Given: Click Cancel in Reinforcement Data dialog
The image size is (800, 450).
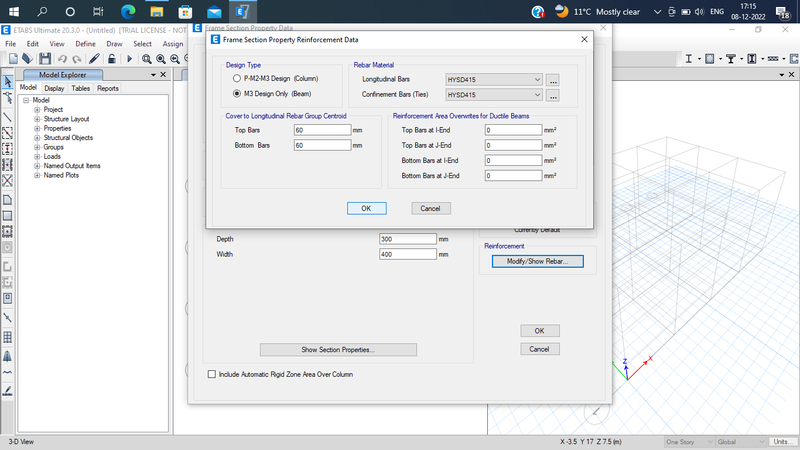Looking at the screenshot, I should coord(431,208).
